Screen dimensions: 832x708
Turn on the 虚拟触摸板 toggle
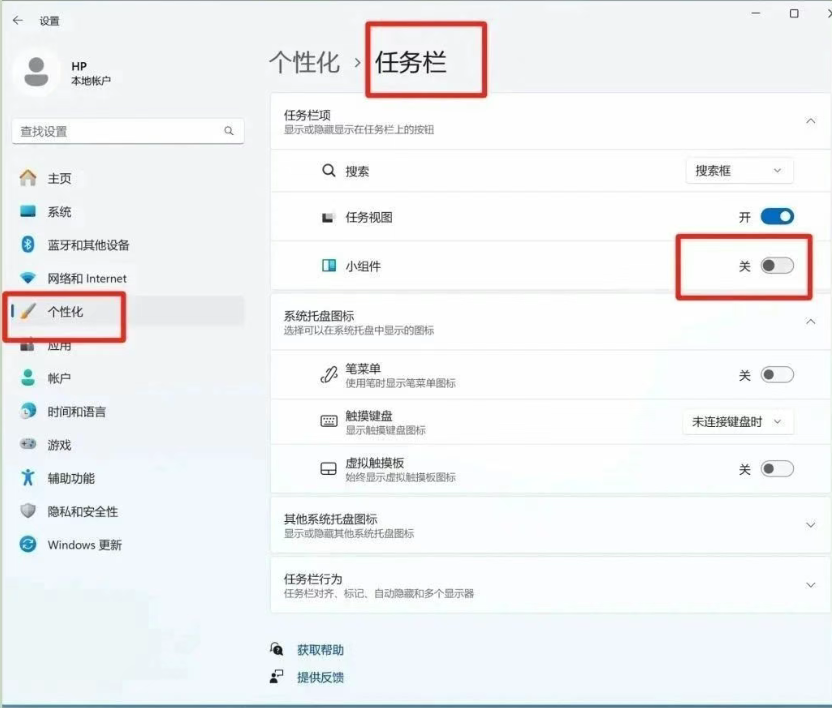775,470
